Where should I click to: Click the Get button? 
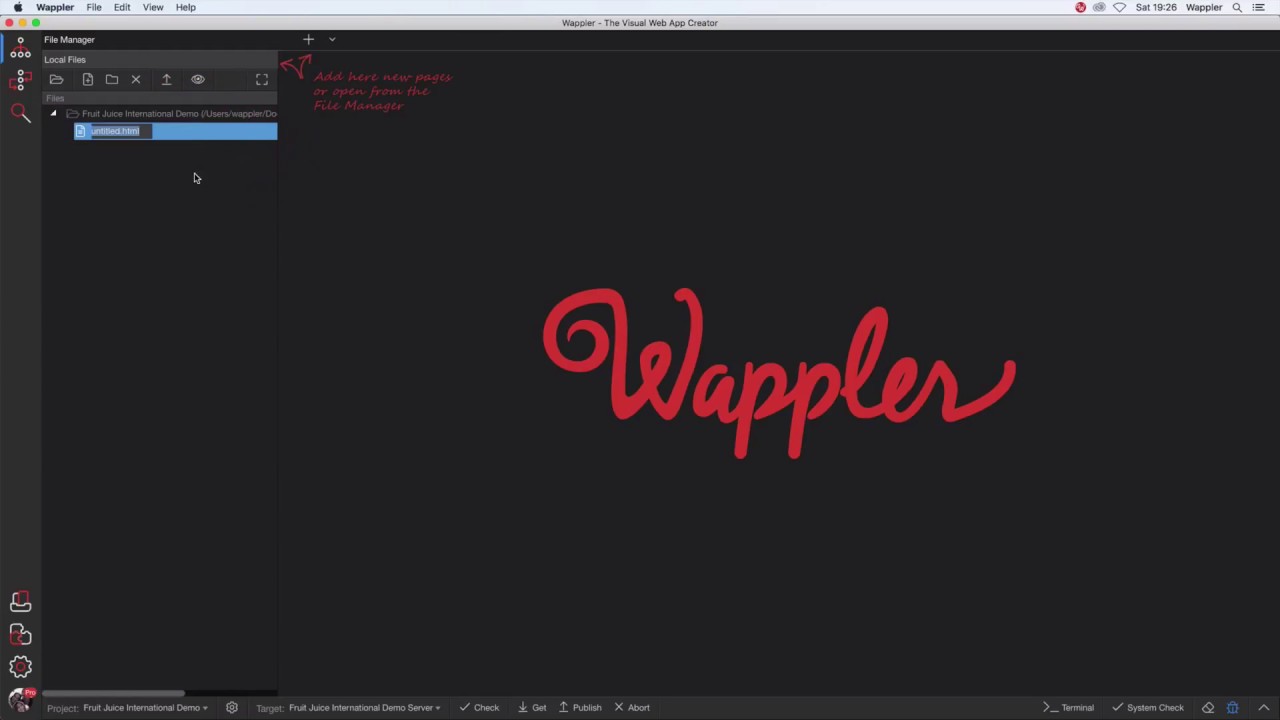pos(532,708)
